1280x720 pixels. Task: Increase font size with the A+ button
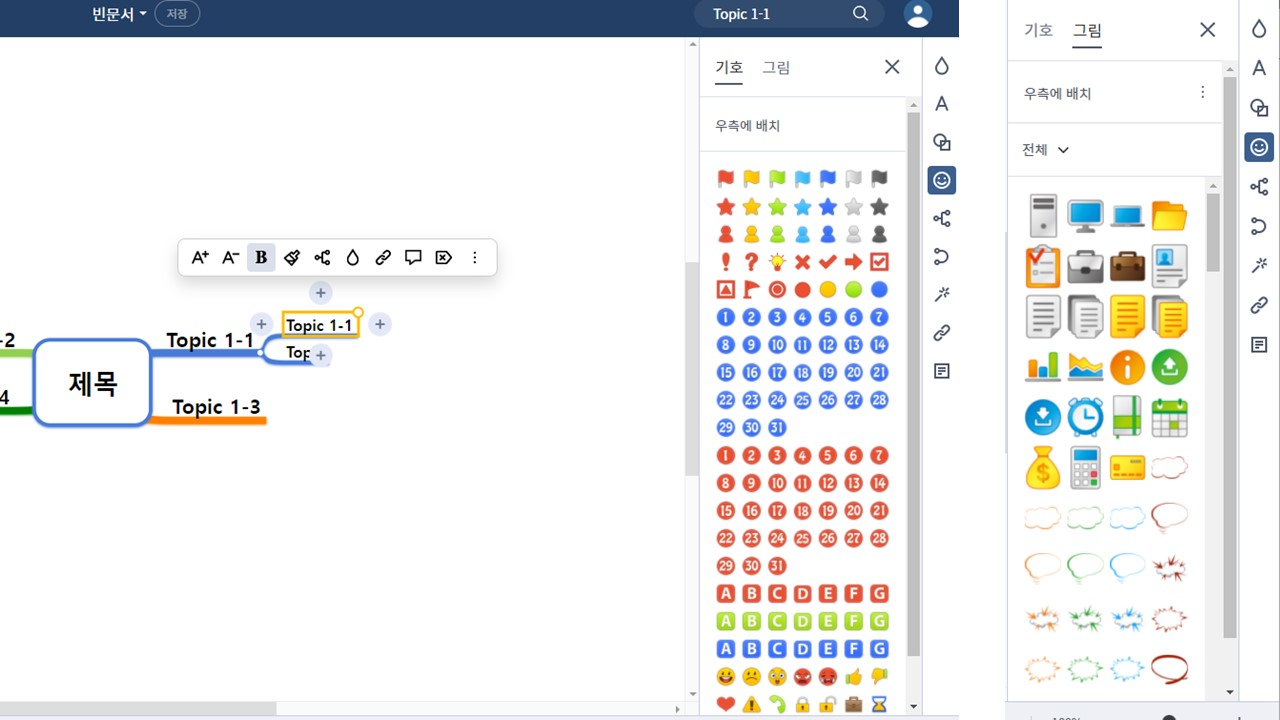point(200,258)
